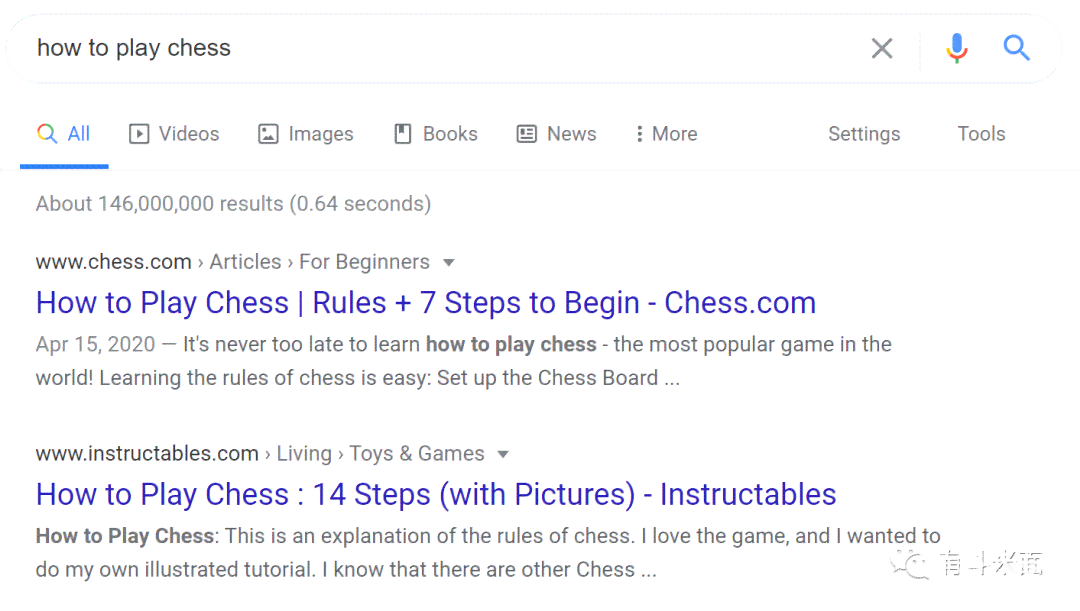Click the Images tab picture icon
Viewport: 1080px width, 611px height.
[268, 134]
